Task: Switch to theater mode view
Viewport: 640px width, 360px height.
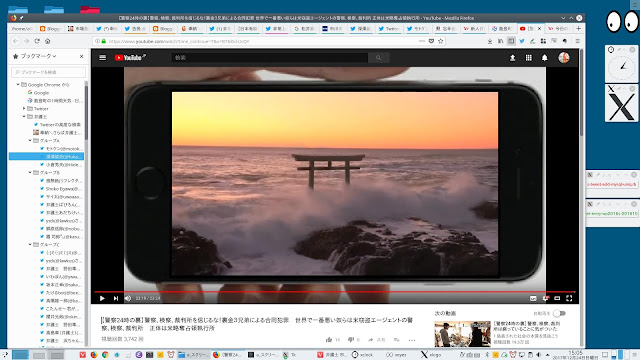Action: point(557,298)
